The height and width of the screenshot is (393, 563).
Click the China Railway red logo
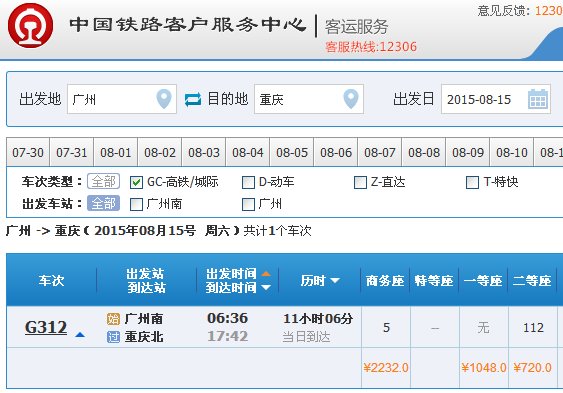click(x=31, y=25)
